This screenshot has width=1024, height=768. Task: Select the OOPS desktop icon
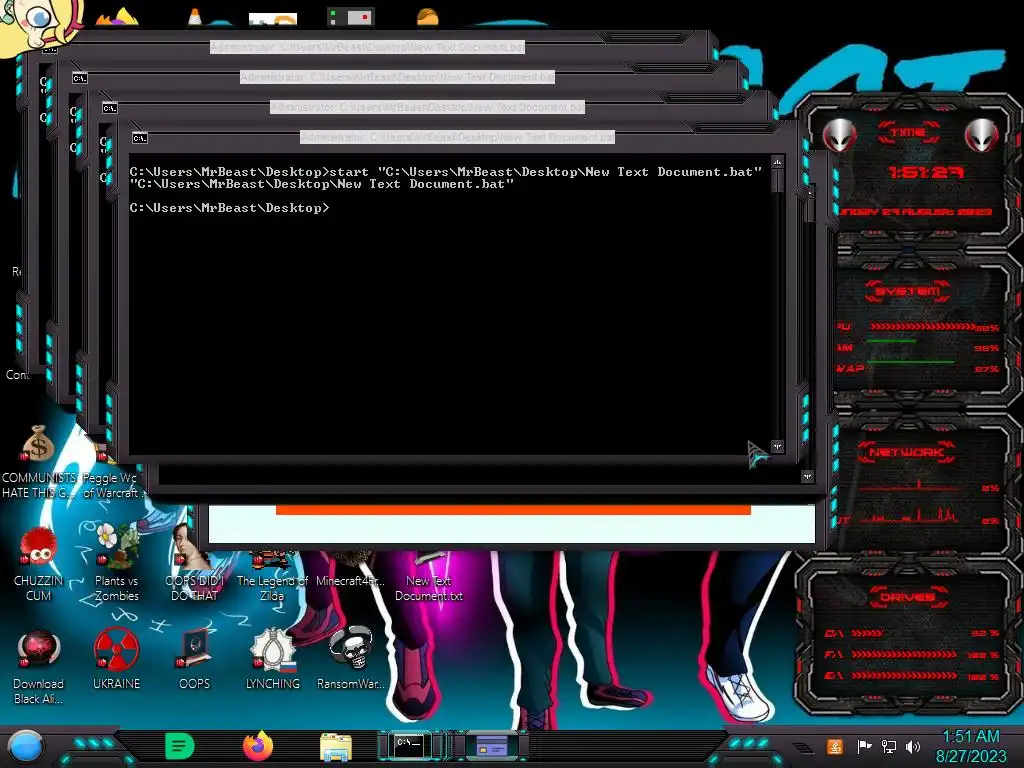click(194, 660)
